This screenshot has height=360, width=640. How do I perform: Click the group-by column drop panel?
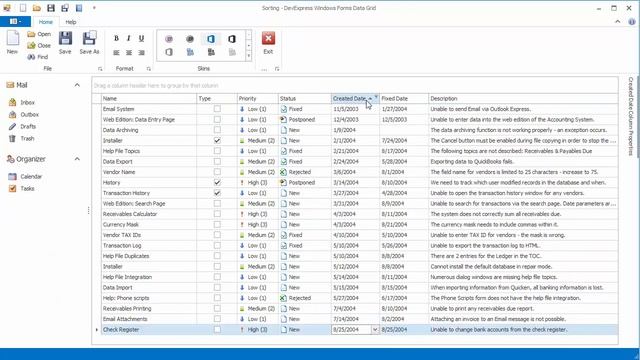(x=355, y=85)
